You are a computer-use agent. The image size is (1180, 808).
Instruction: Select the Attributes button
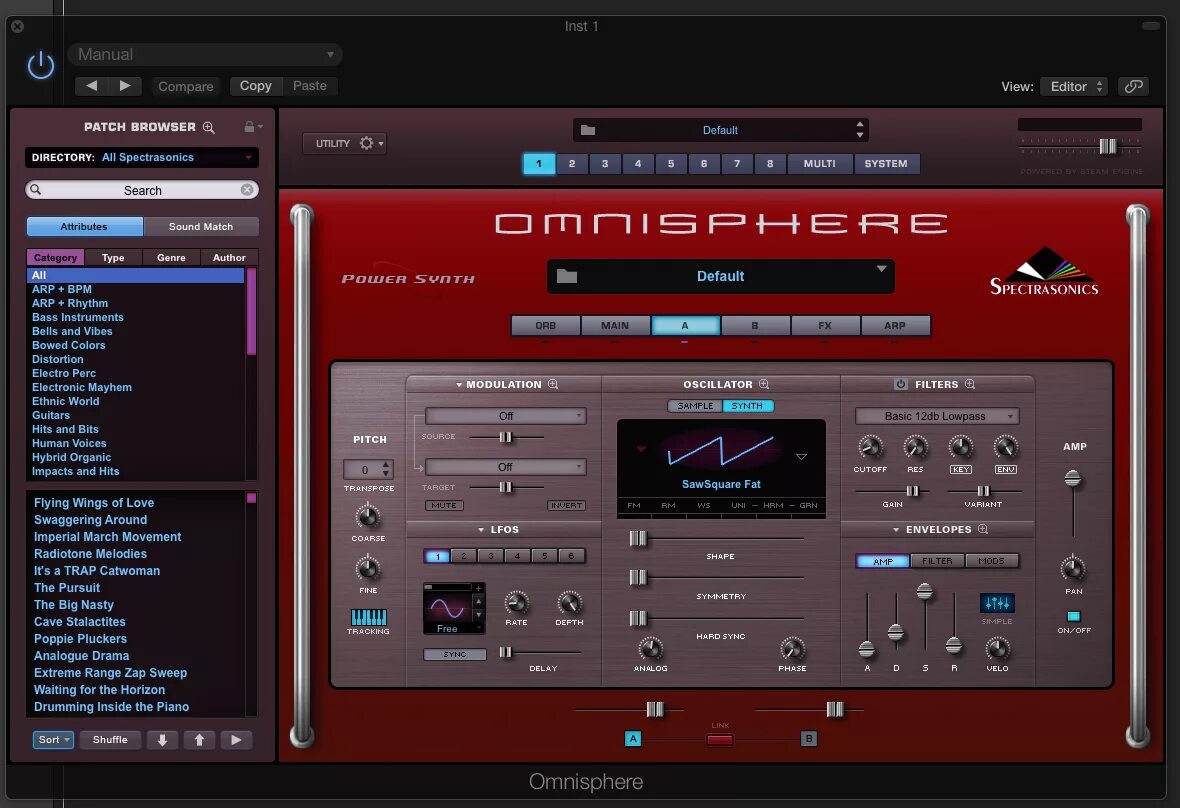84,226
